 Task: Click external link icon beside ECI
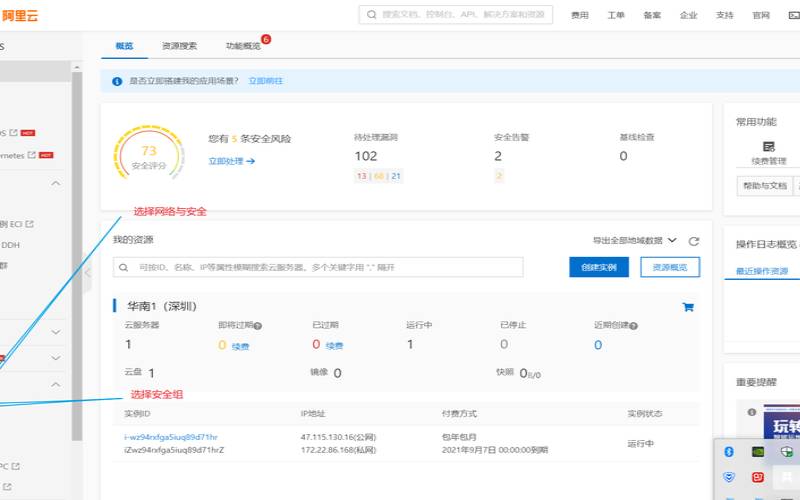coord(29,224)
